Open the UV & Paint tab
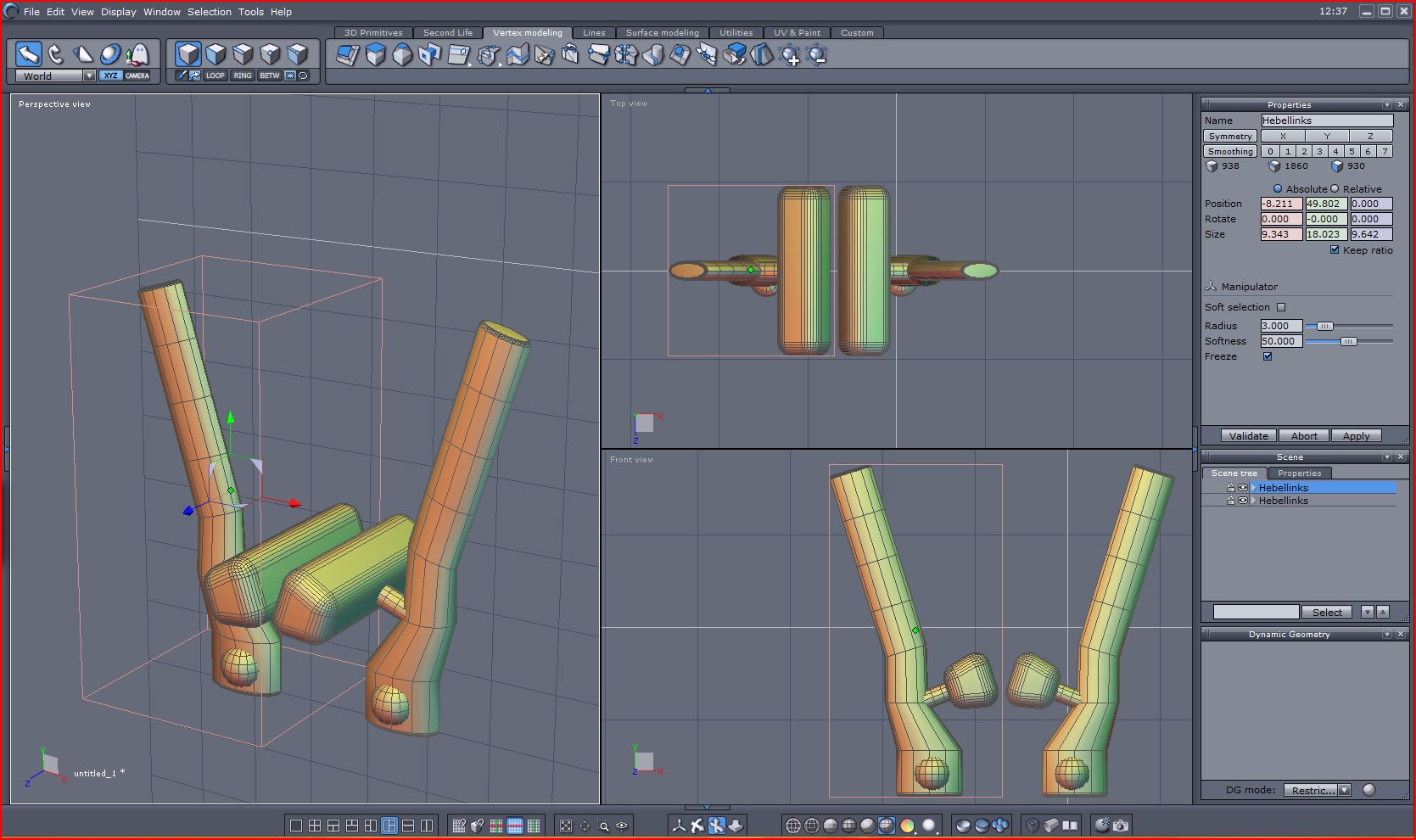Image resolution: width=1416 pixels, height=840 pixels. [x=797, y=32]
